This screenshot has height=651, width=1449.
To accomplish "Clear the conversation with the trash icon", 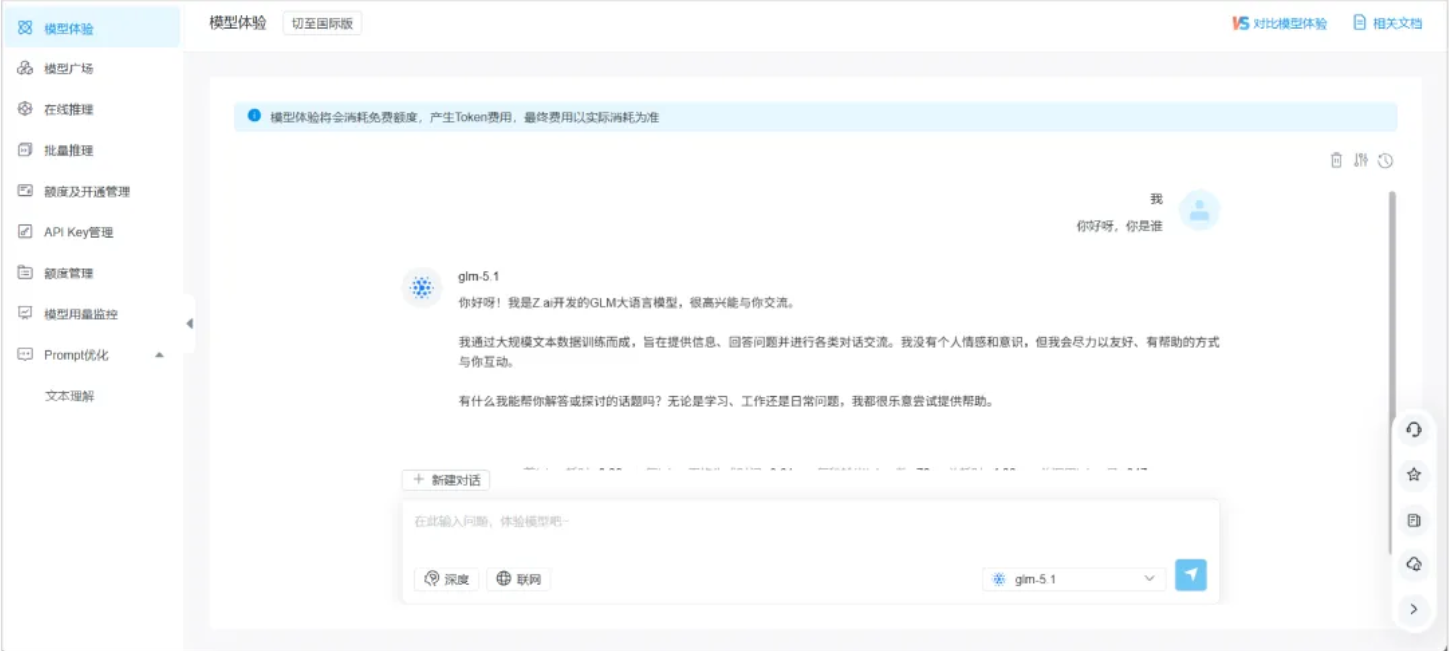I will [1336, 160].
